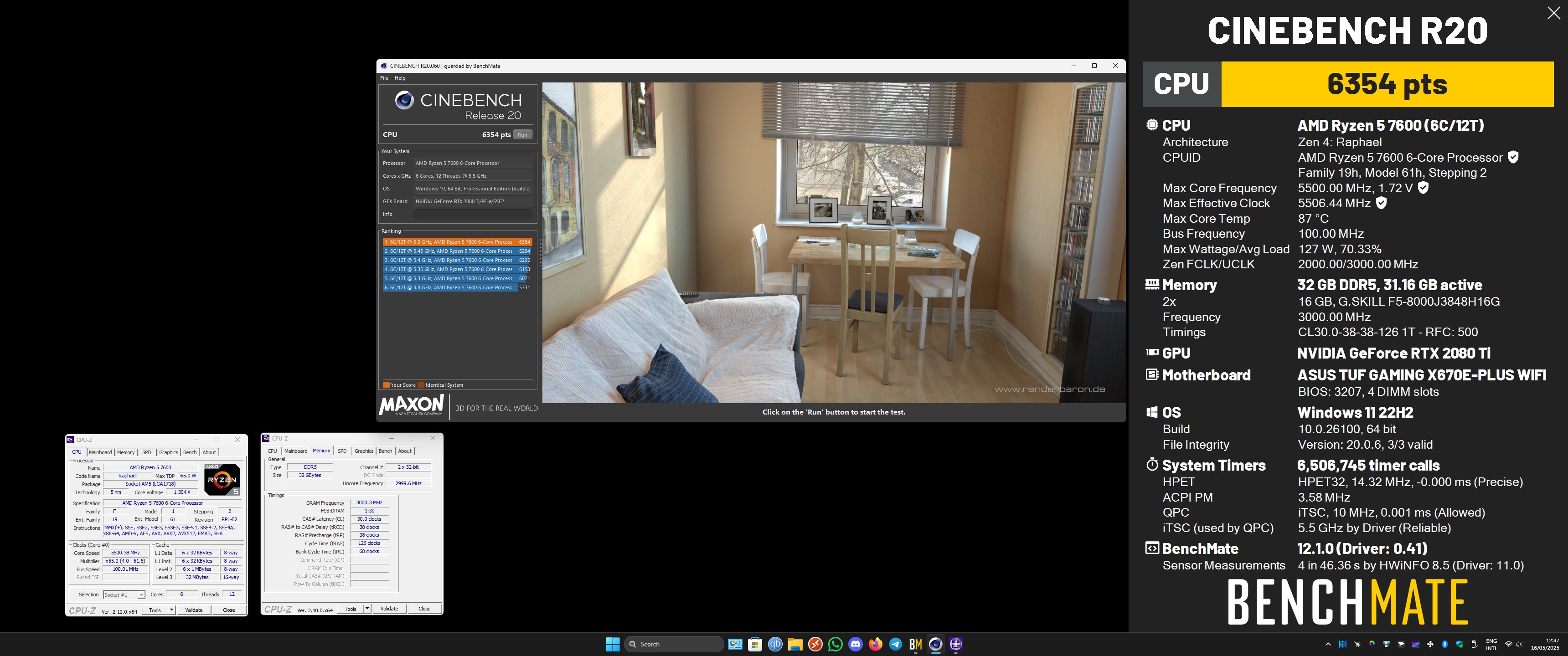Viewport: 1568px width, 656px height.
Task: Select ranking row 5 with 6071 score
Action: pyautogui.click(x=457, y=278)
